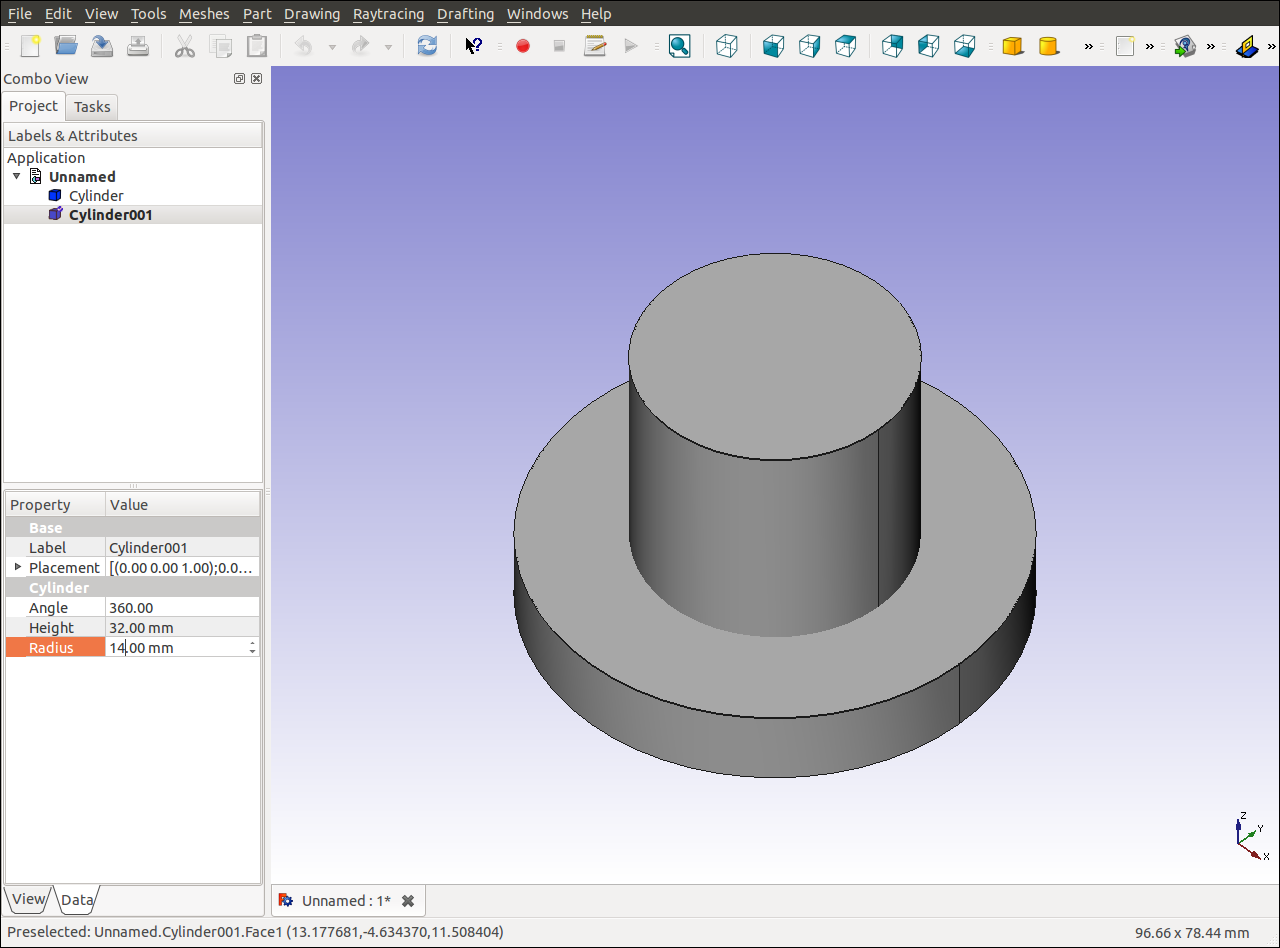Click the Copy toolbar icon
This screenshot has height=948, width=1280.
tap(221, 46)
